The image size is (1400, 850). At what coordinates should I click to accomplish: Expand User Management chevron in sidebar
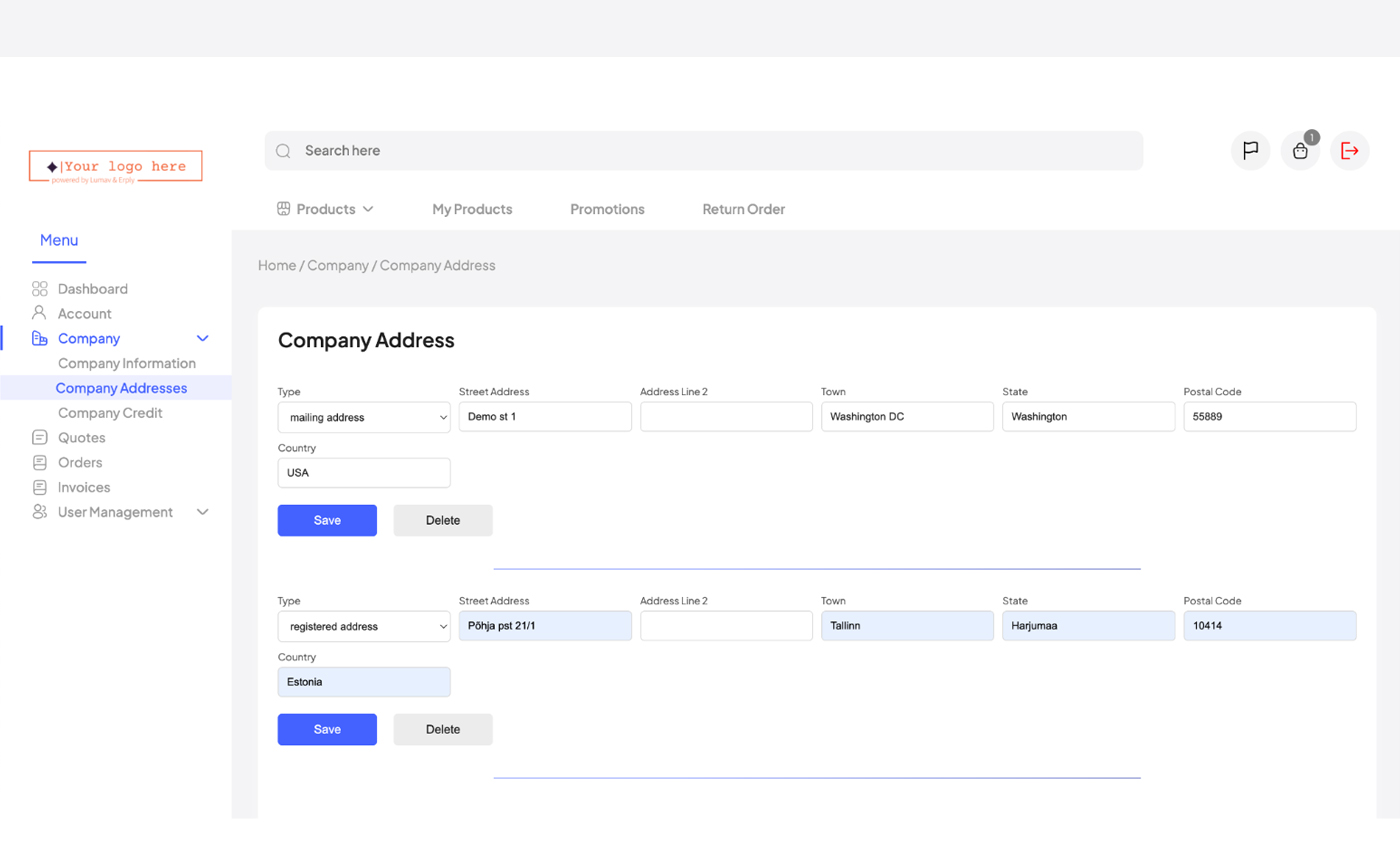[x=203, y=512]
